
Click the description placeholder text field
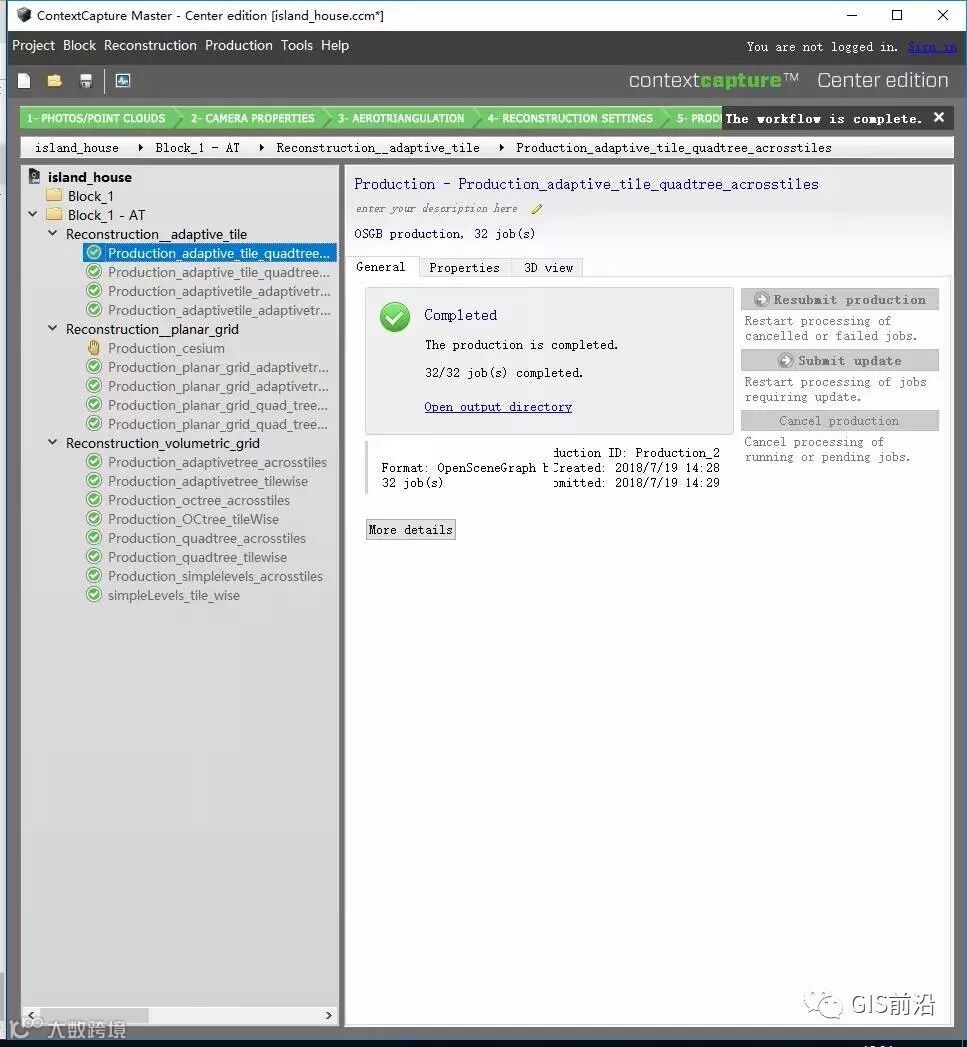click(437, 208)
